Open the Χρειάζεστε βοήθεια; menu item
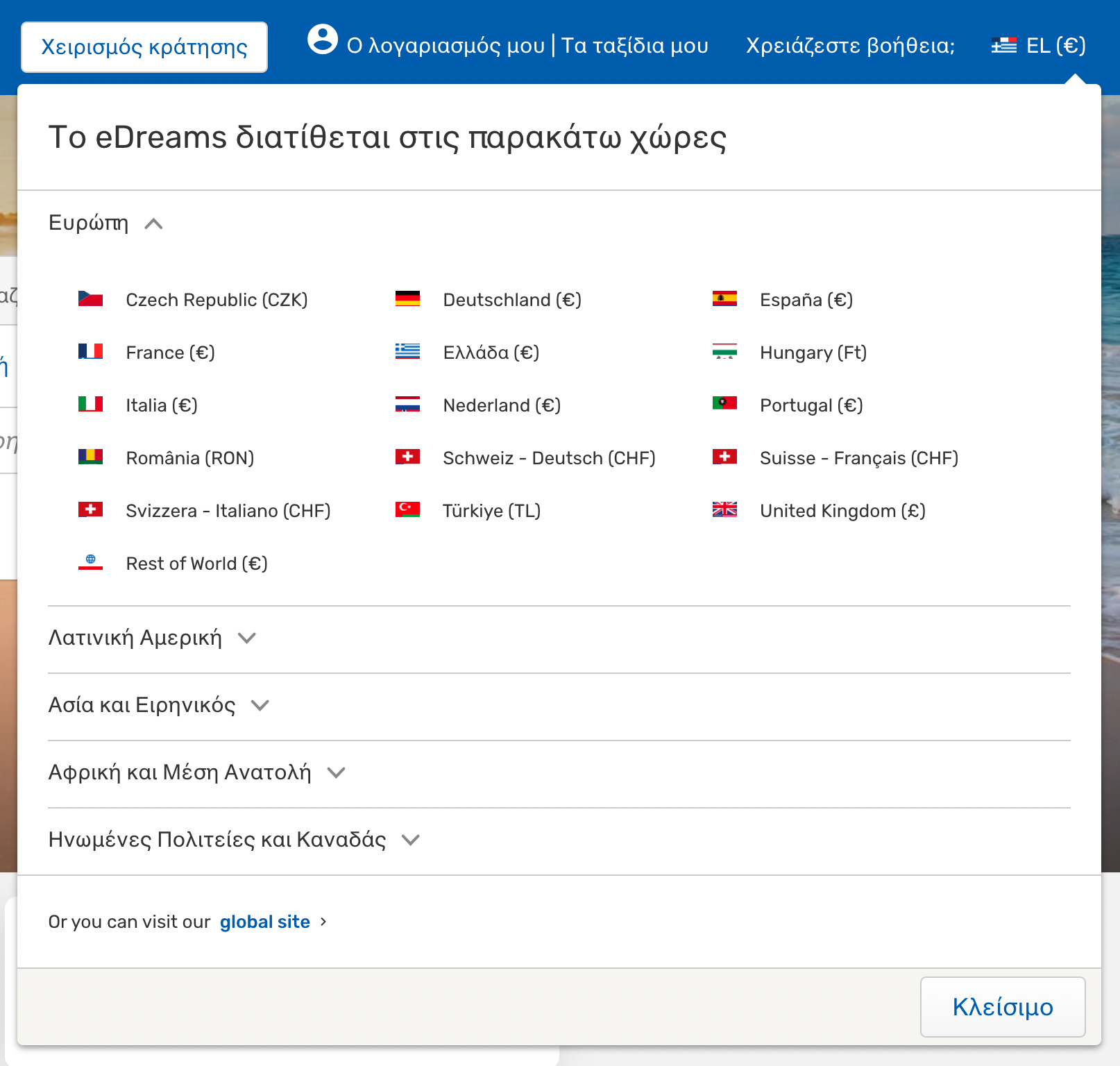 [x=850, y=46]
